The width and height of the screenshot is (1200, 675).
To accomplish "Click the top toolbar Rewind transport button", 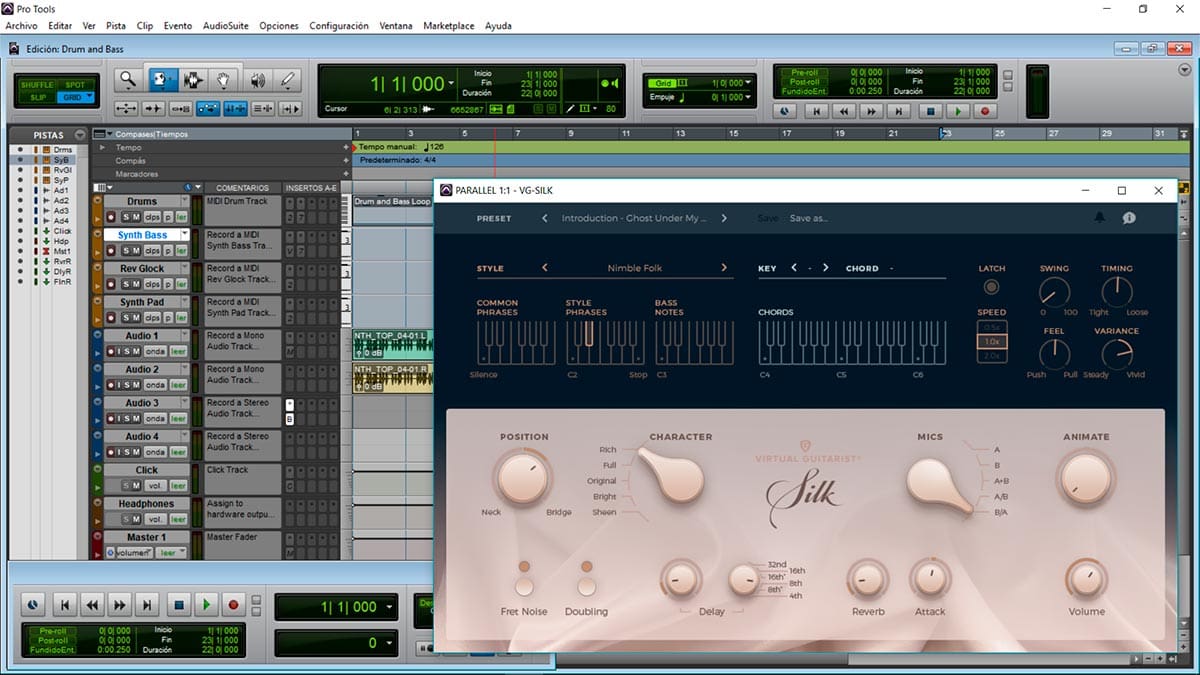I will (x=844, y=112).
